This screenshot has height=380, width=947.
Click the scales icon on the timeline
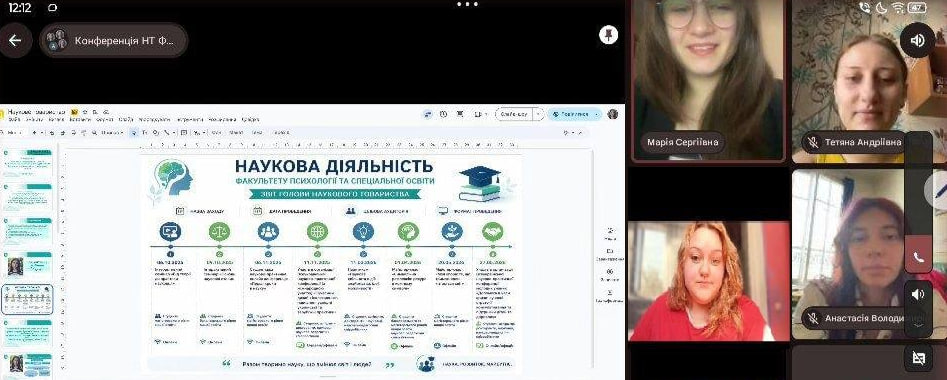click(219, 231)
